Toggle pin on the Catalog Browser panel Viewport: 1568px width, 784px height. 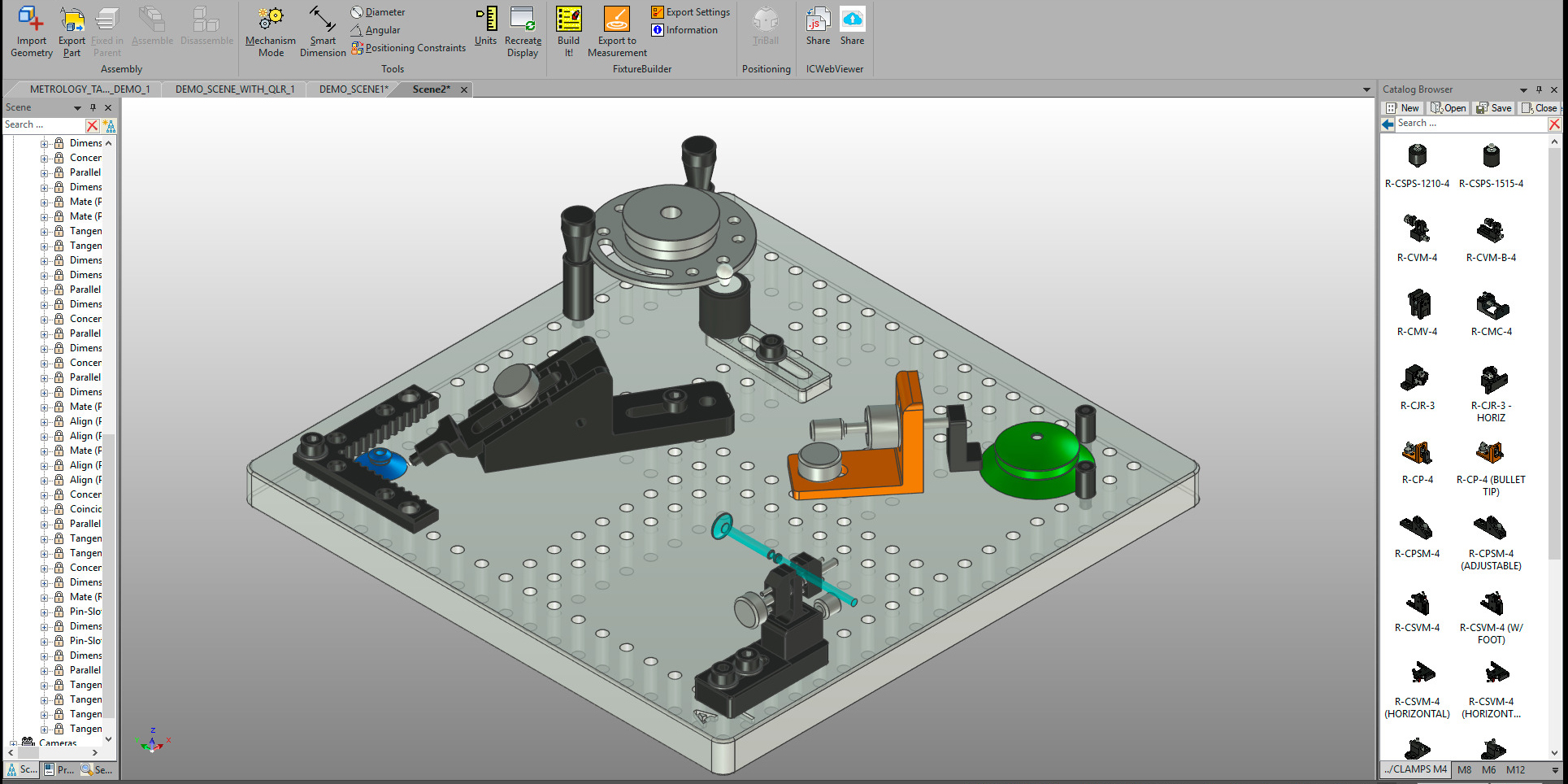point(1539,89)
